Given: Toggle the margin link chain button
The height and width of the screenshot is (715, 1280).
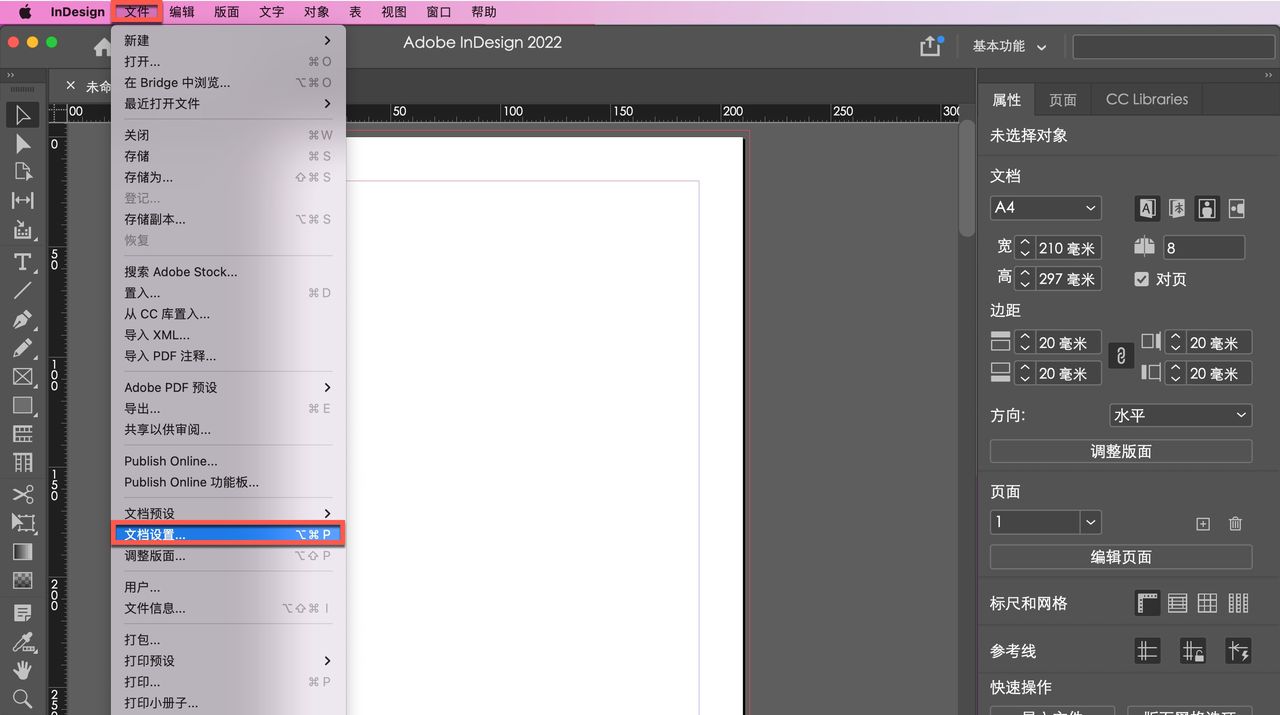Looking at the screenshot, I should [1121, 356].
